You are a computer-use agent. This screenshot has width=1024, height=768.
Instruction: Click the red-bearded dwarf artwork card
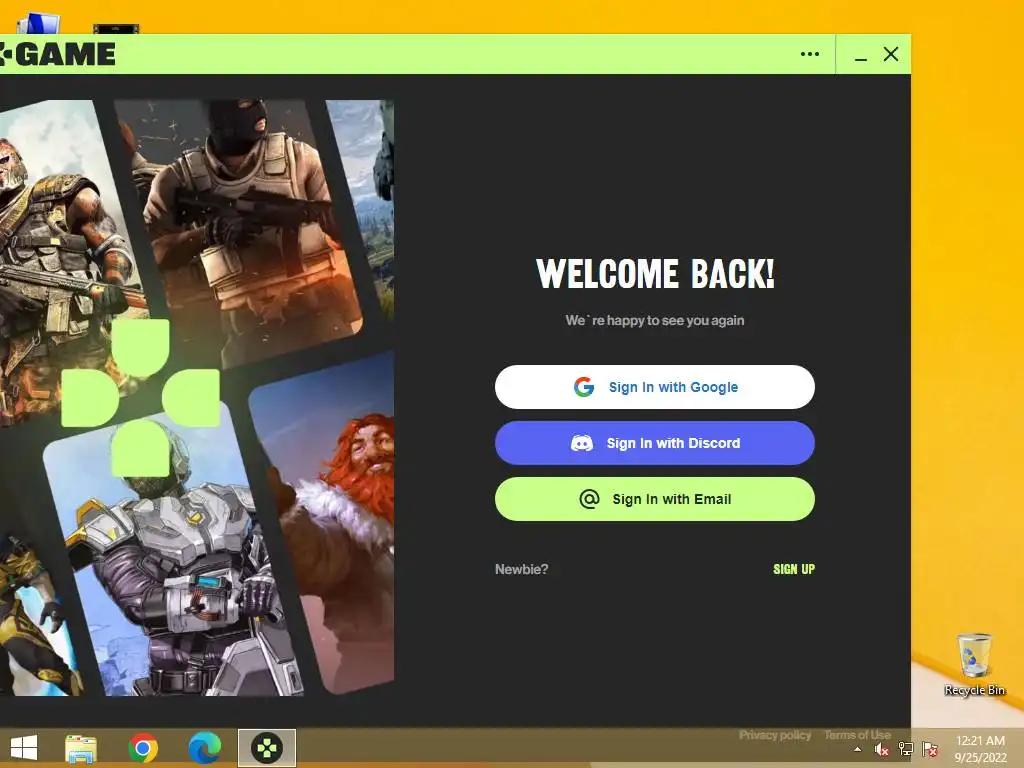(327, 522)
